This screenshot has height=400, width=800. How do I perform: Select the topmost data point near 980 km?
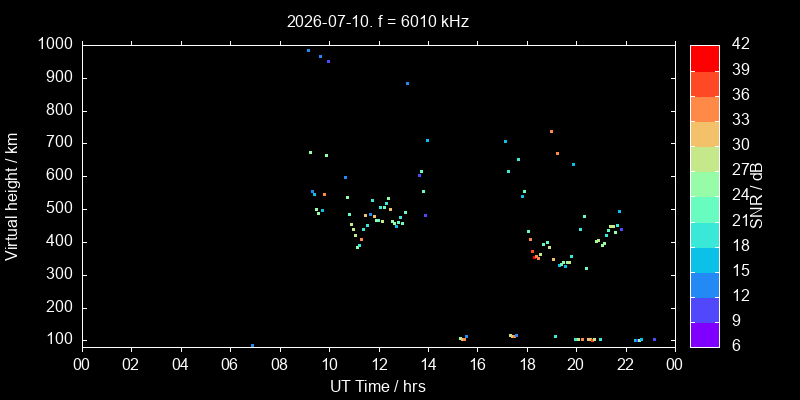pos(308,51)
